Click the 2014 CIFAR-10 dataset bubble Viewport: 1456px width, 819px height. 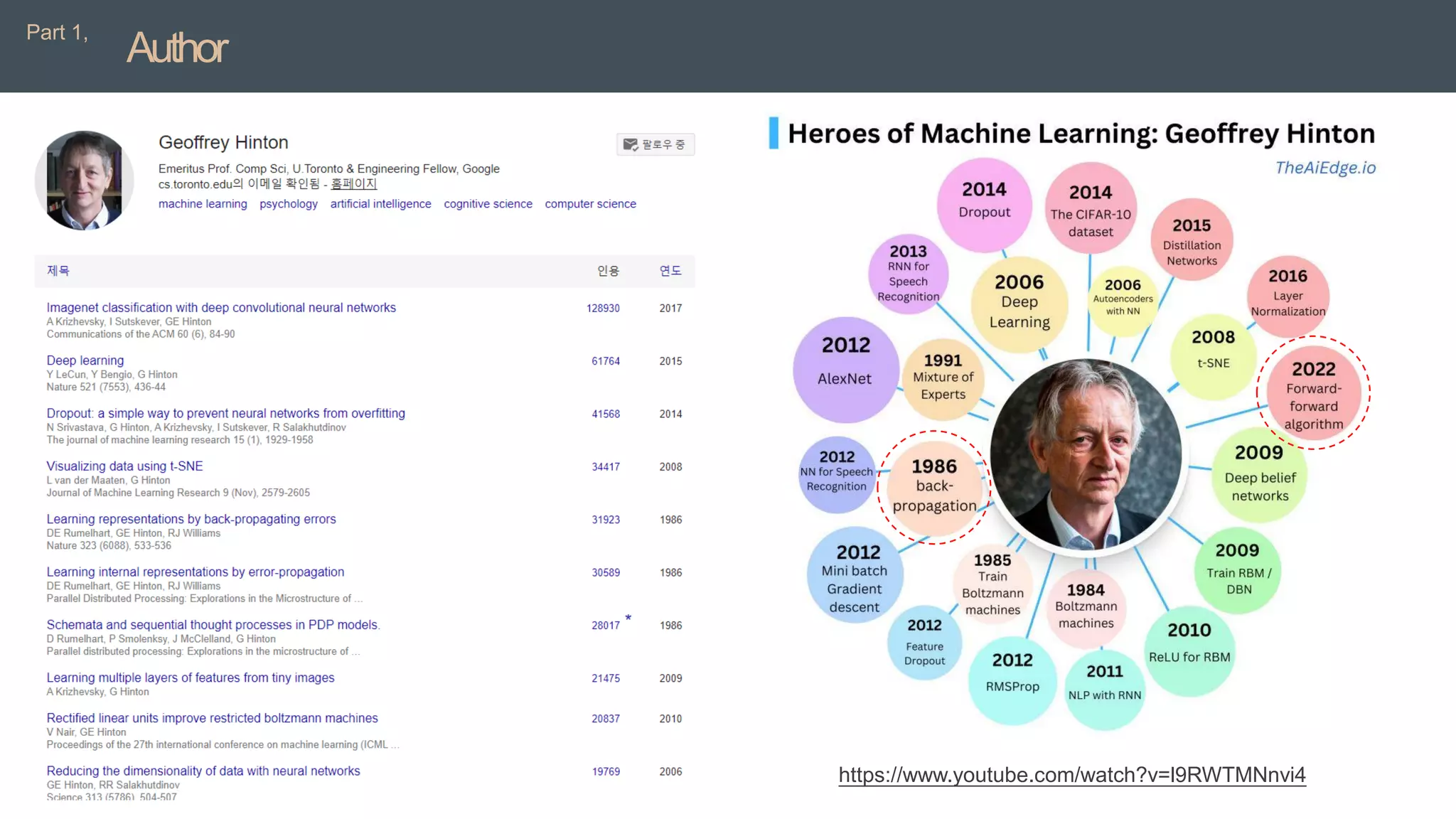point(1091,208)
